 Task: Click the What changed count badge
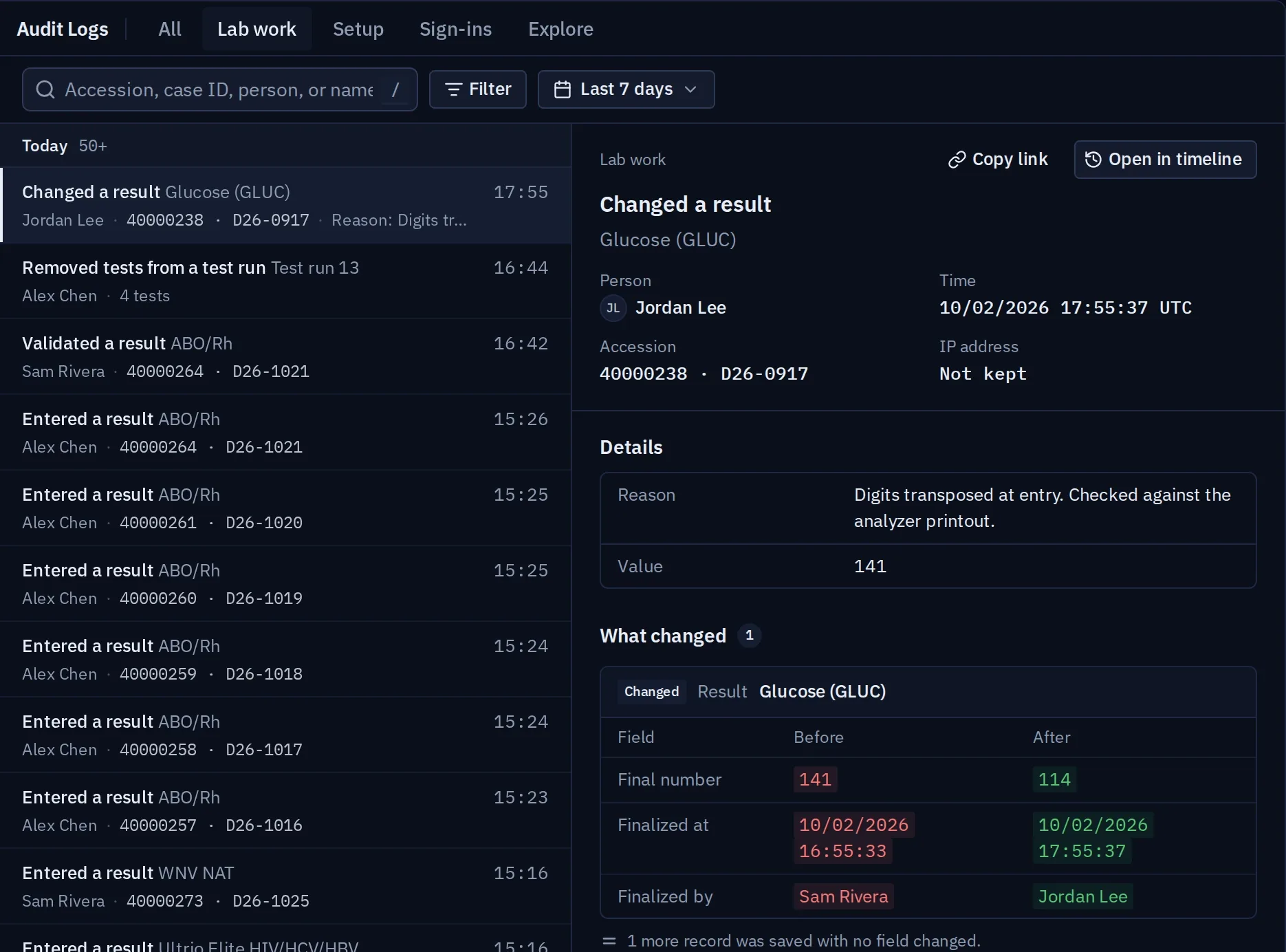coord(750,636)
